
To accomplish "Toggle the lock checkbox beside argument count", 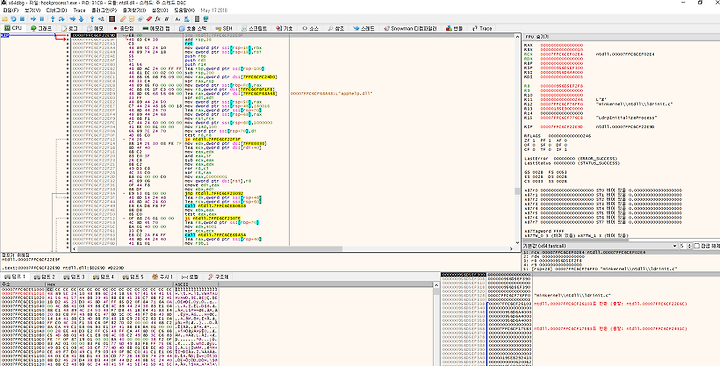I will click(x=696, y=246).
